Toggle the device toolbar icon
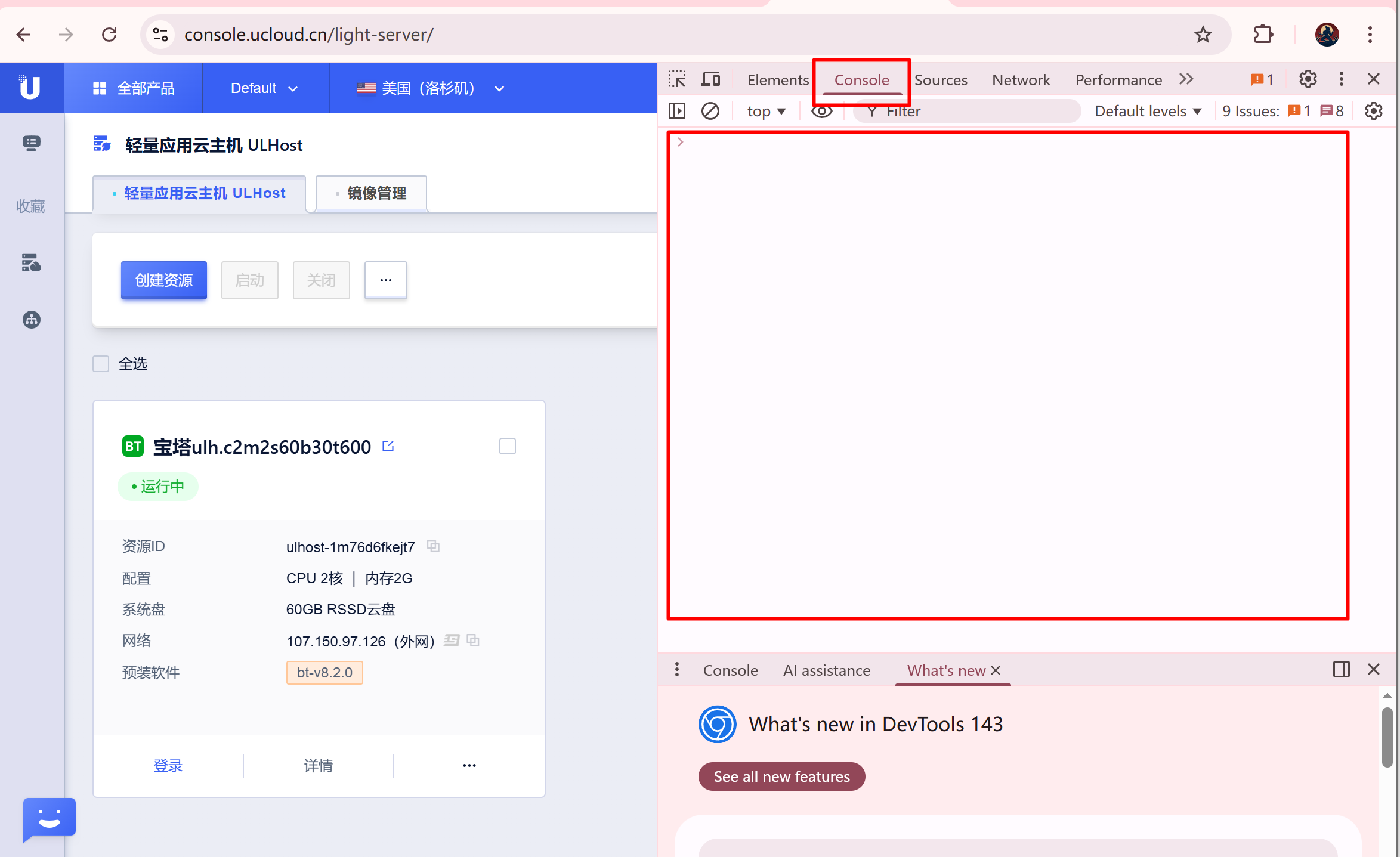The width and height of the screenshot is (1400, 857). pos(710,79)
